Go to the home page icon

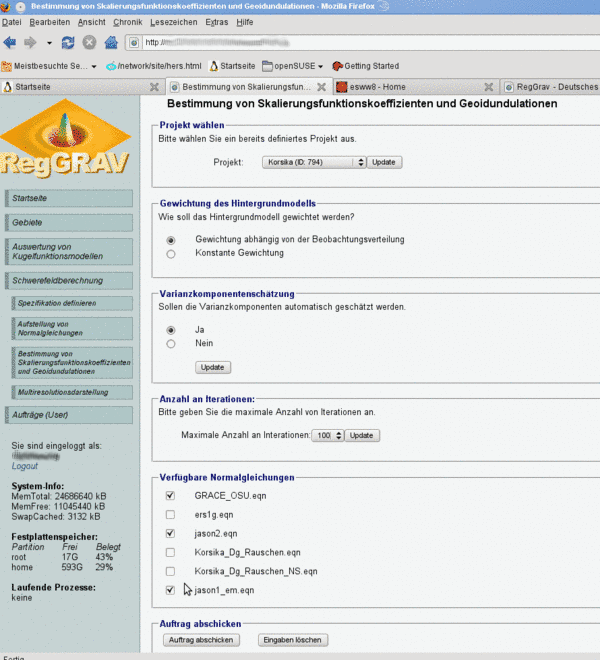111,43
